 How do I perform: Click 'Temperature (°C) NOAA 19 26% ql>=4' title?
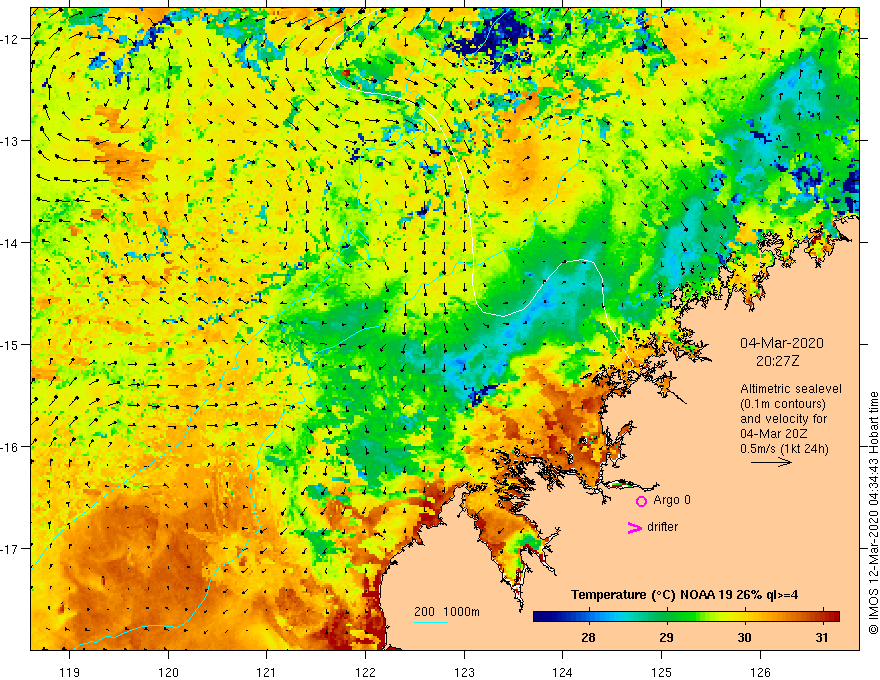point(684,595)
